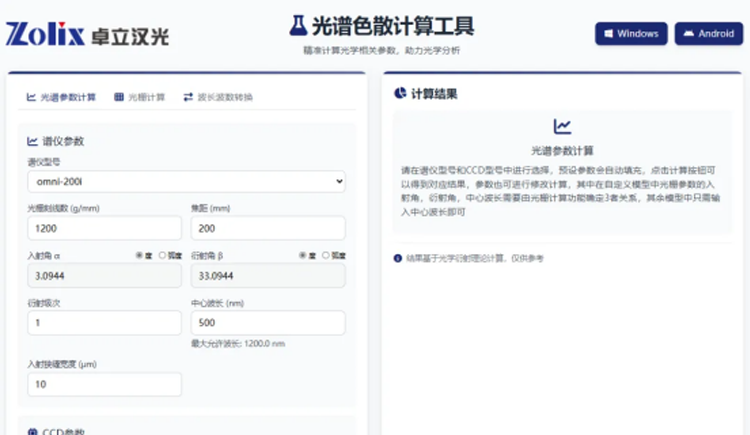Click the 光栅刻线数 field showing 1200
This screenshot has width=750, height=435.
[x=104, y=228]
